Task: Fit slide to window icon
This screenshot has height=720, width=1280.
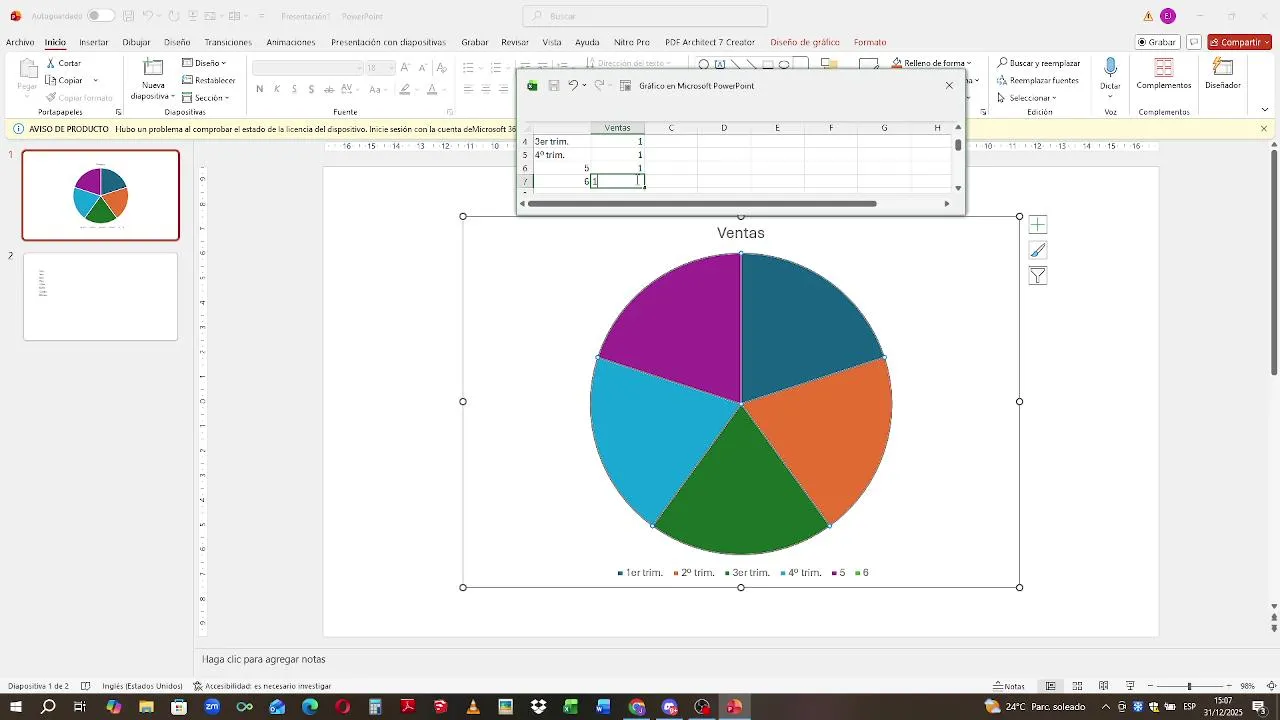Action: pyautogui.click(x=1271, y=686)
